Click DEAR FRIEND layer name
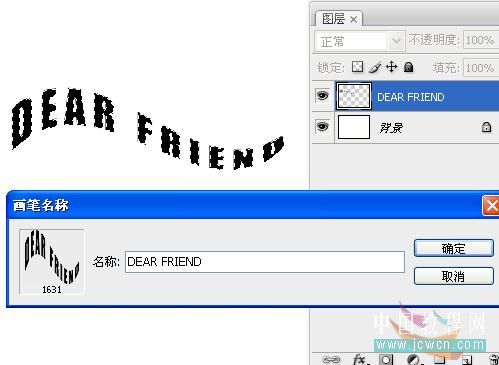The height and width of the screenshot is (365, 499). coord(411,97)
